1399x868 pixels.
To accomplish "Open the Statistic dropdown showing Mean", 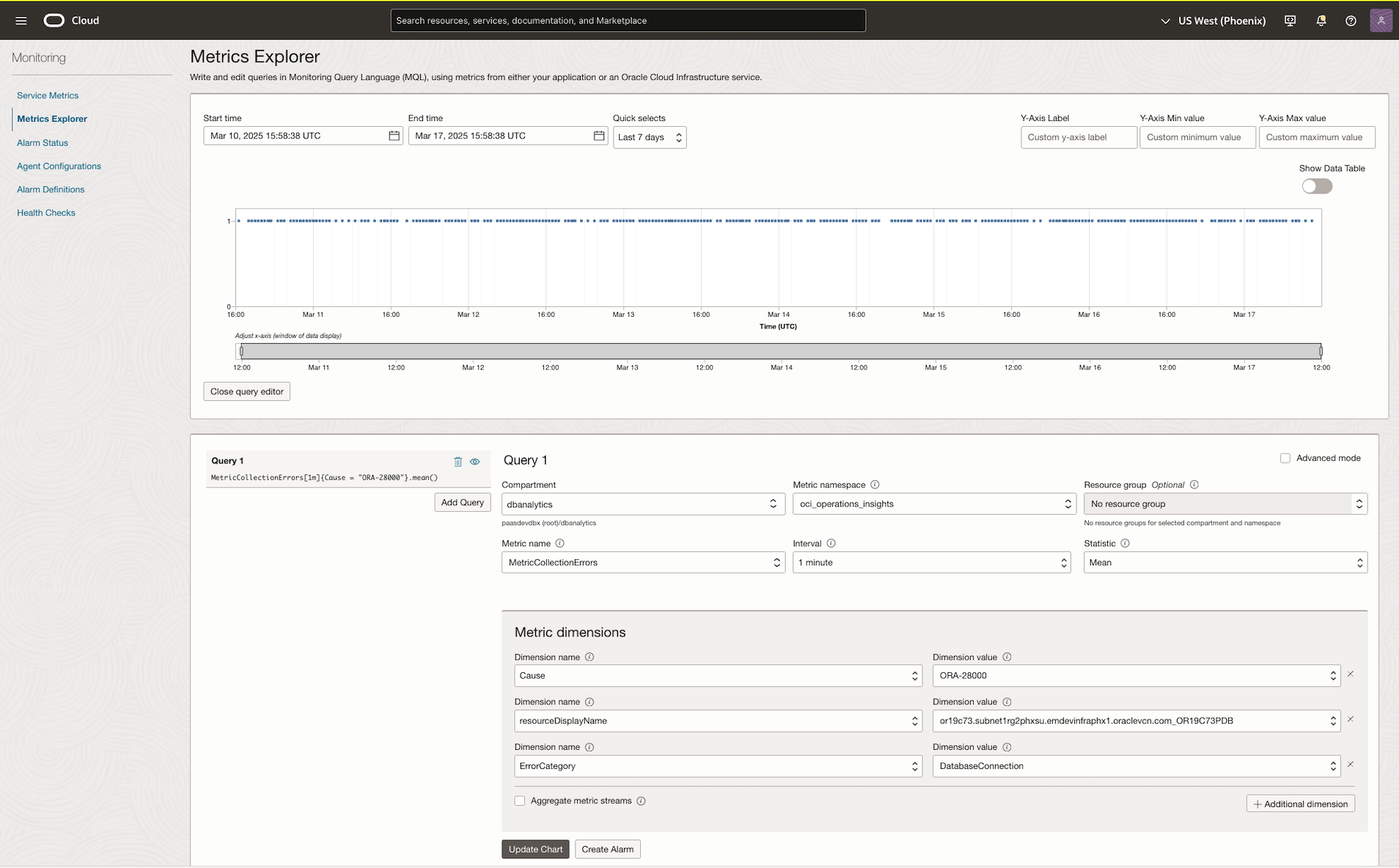I will (x=1224, y=562).
